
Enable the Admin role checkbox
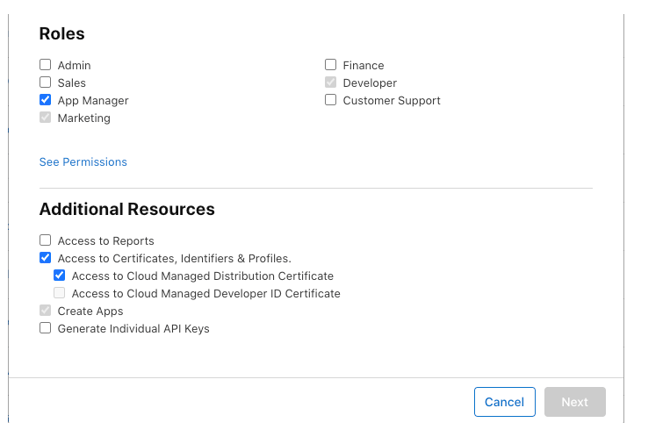click(x=45, y=65)
